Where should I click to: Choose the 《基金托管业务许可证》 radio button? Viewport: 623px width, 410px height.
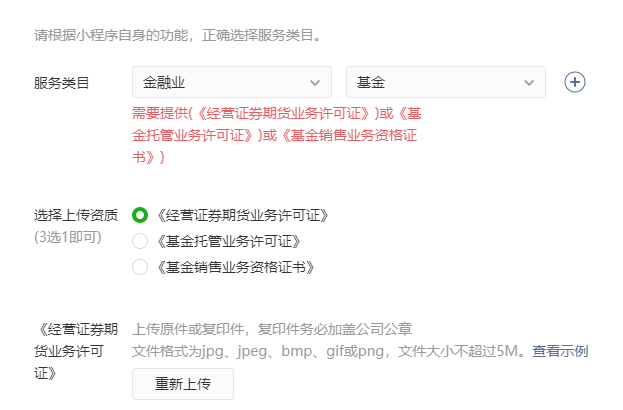pyautogui.click(x=140, y=241)
